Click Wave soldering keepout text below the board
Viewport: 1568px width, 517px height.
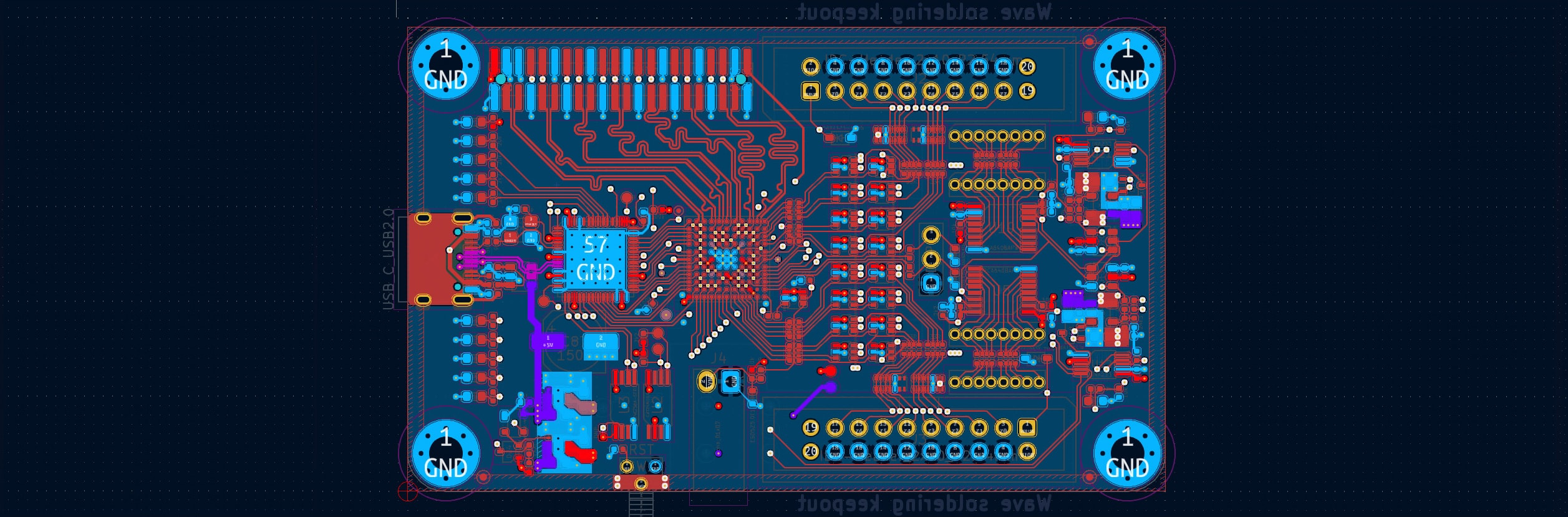point(924,503)
